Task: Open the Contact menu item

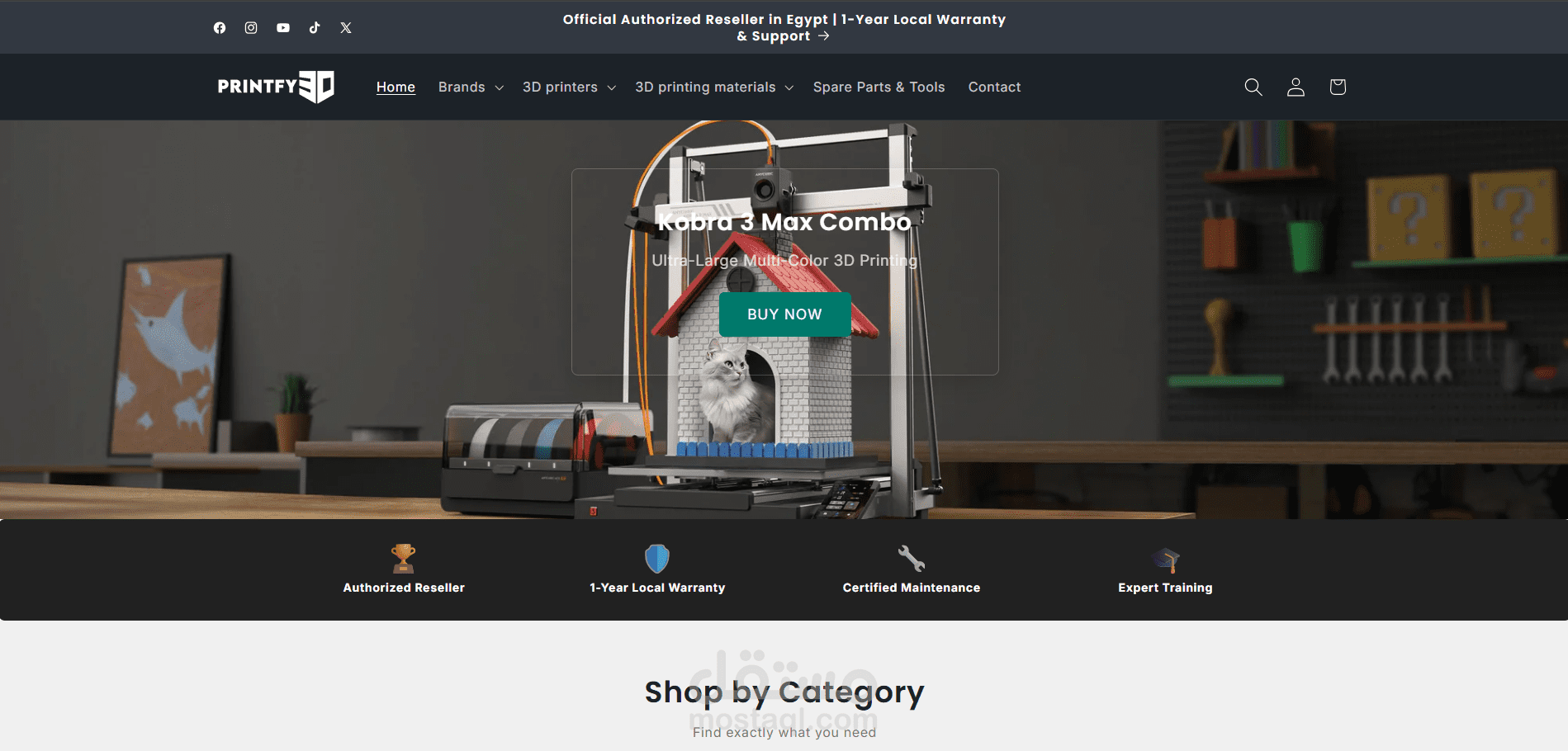Action: coord(994,87)
